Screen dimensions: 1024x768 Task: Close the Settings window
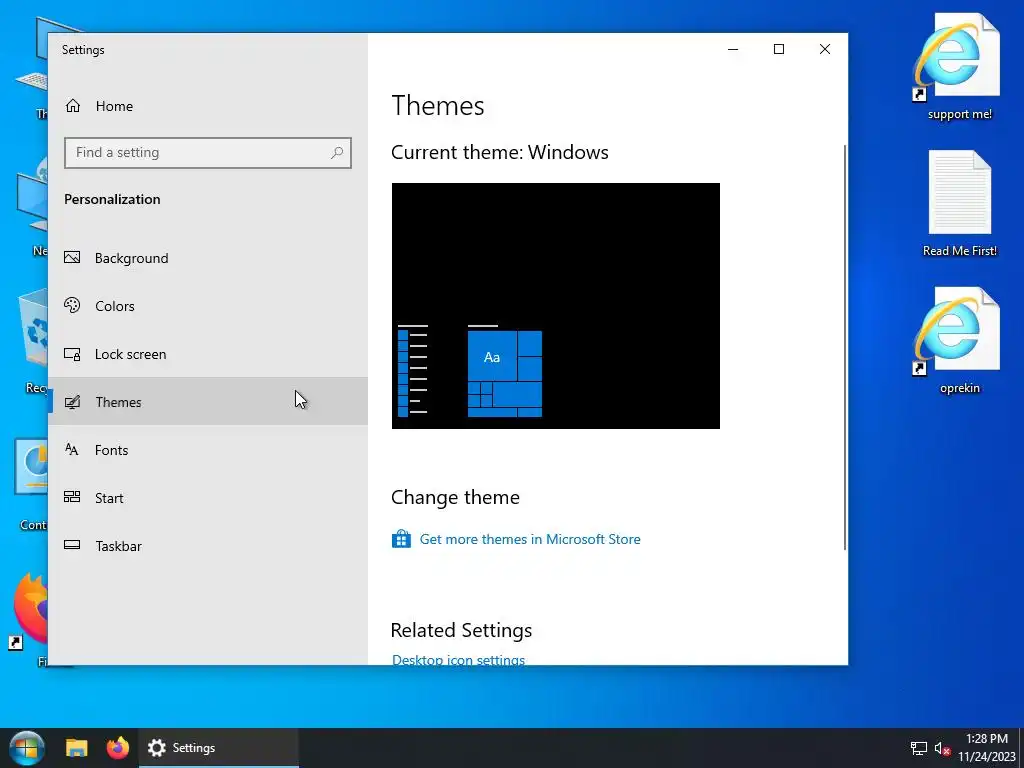(x=825, y=49)
